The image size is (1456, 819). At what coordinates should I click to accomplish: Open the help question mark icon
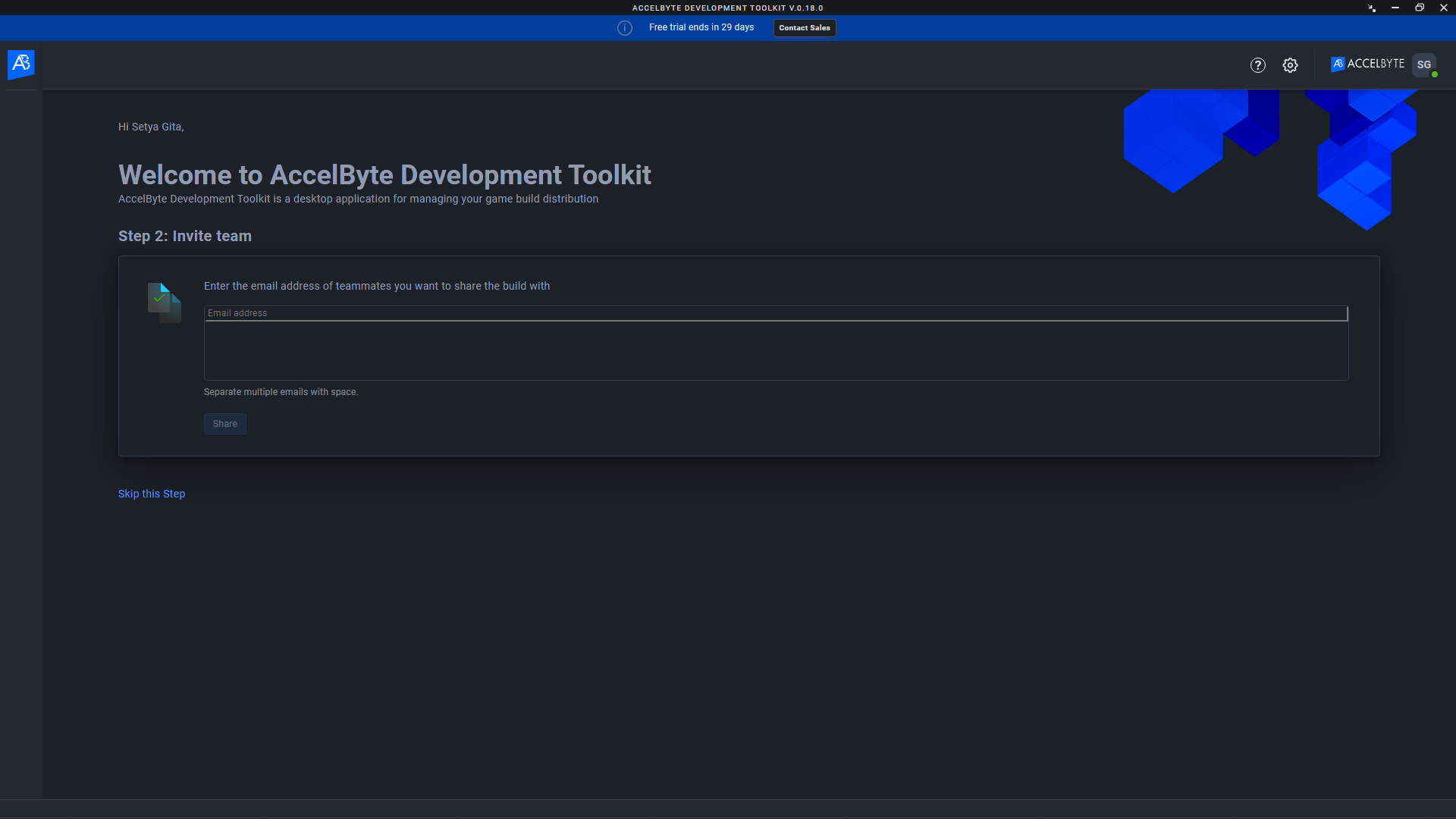1258,65
